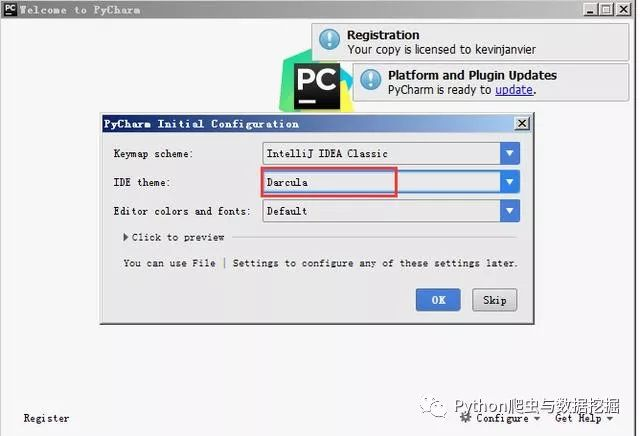Click the Registration notification info icon
640x436 pixels.
(329, 40)
